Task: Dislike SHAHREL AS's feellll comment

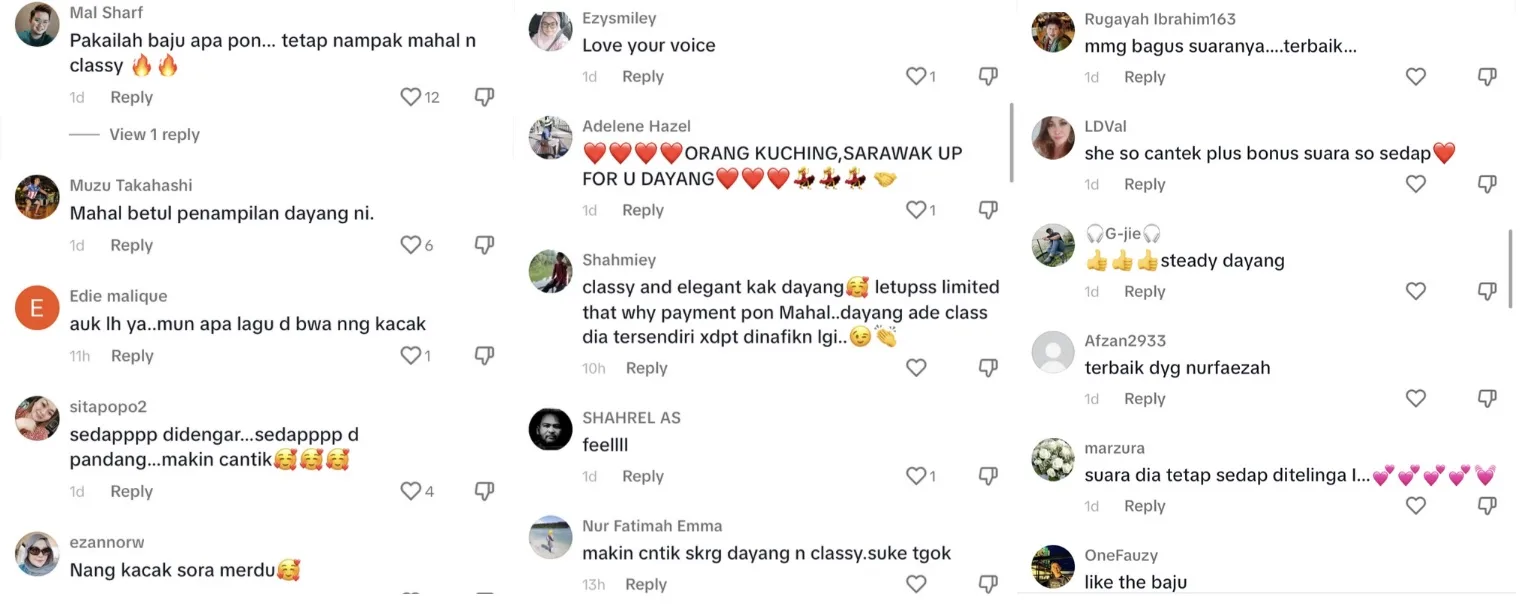Action: pyautogui.click(x=988, y=476)
